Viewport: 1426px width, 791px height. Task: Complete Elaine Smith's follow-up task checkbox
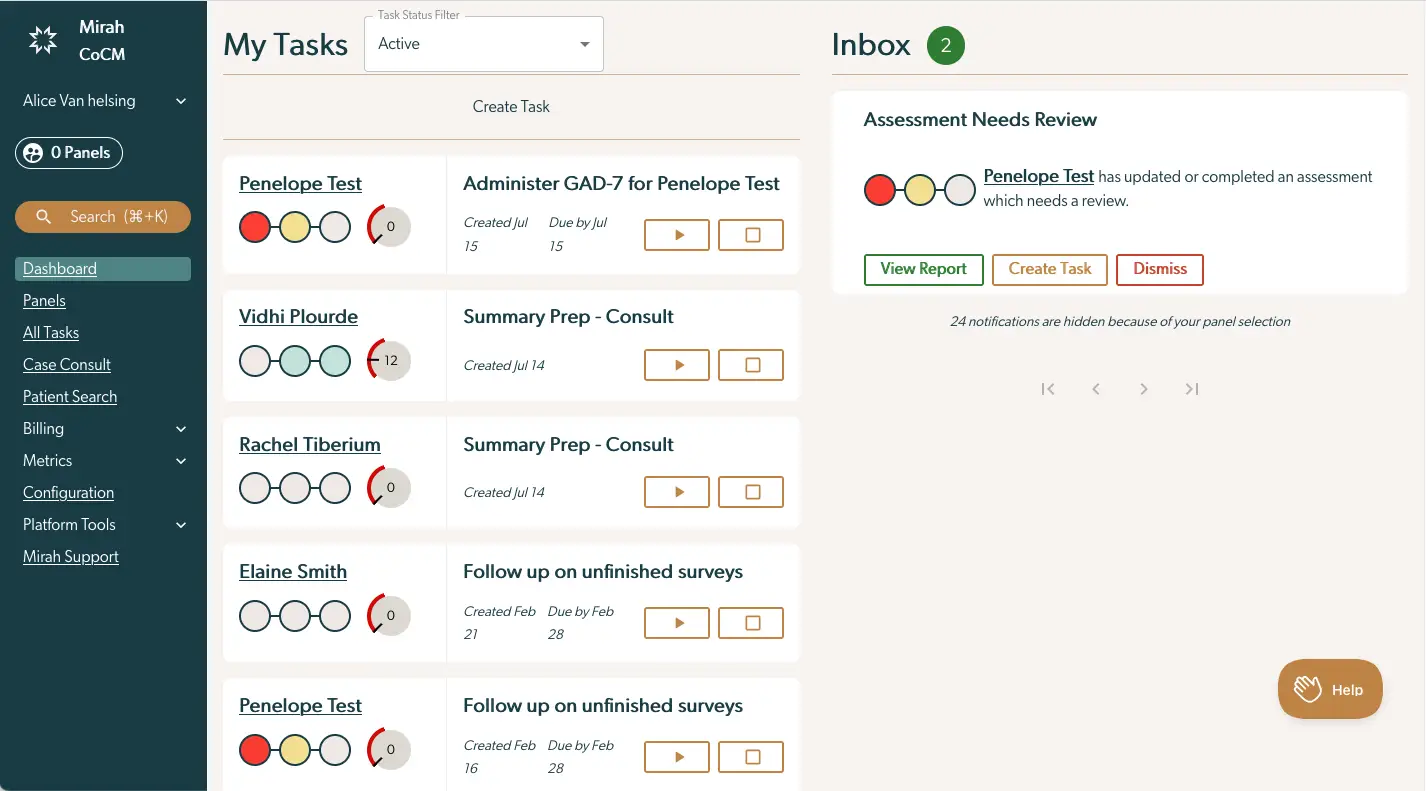[x=750, y=622]
